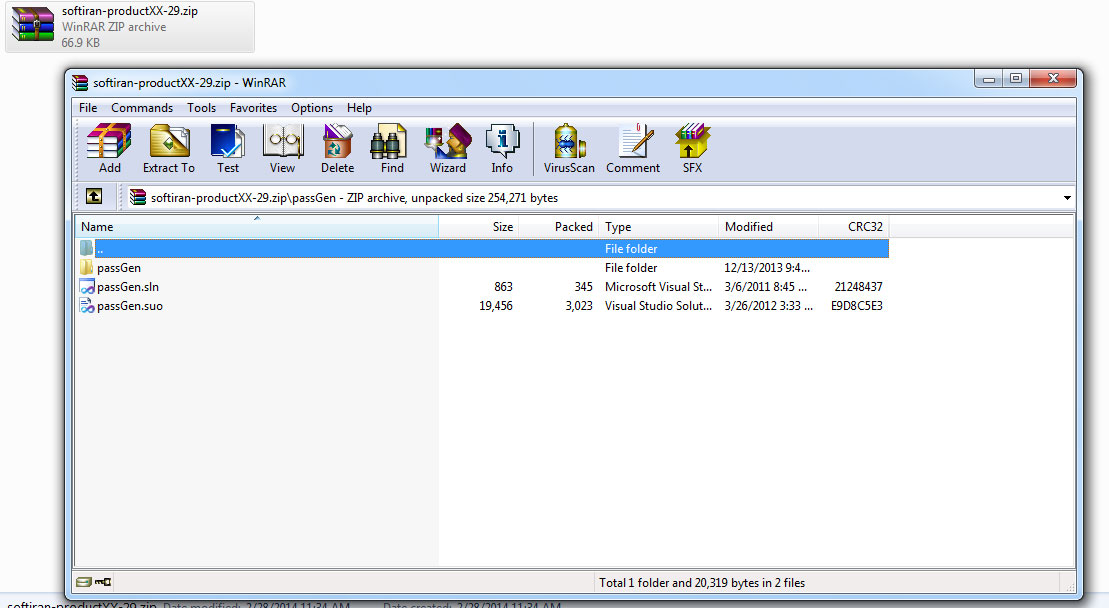
Task: Sort by the Type column header
Action: pyautogui.click(x=658, y=226)
